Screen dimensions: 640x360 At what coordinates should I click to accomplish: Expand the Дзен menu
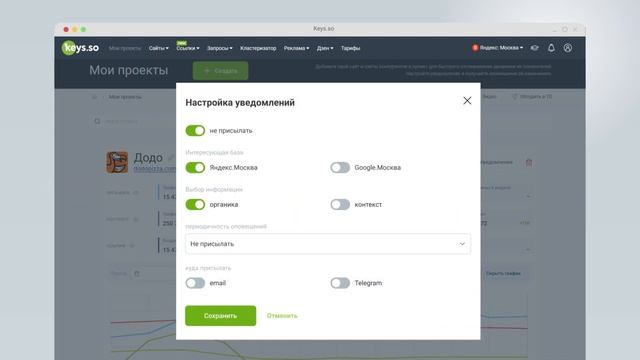325,48
